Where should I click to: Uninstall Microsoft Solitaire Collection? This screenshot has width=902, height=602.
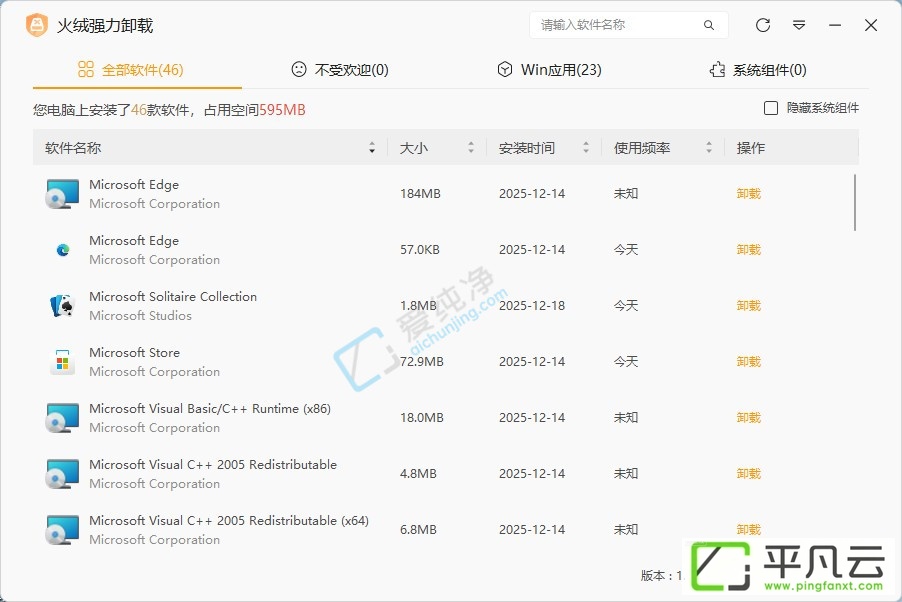click(x=748, y=306)
